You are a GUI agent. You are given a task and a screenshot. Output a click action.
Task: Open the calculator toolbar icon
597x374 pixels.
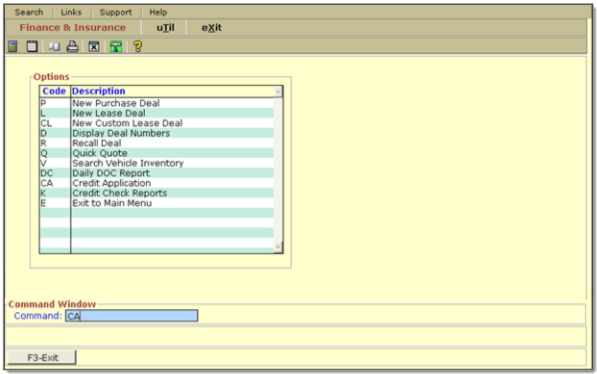13,46
